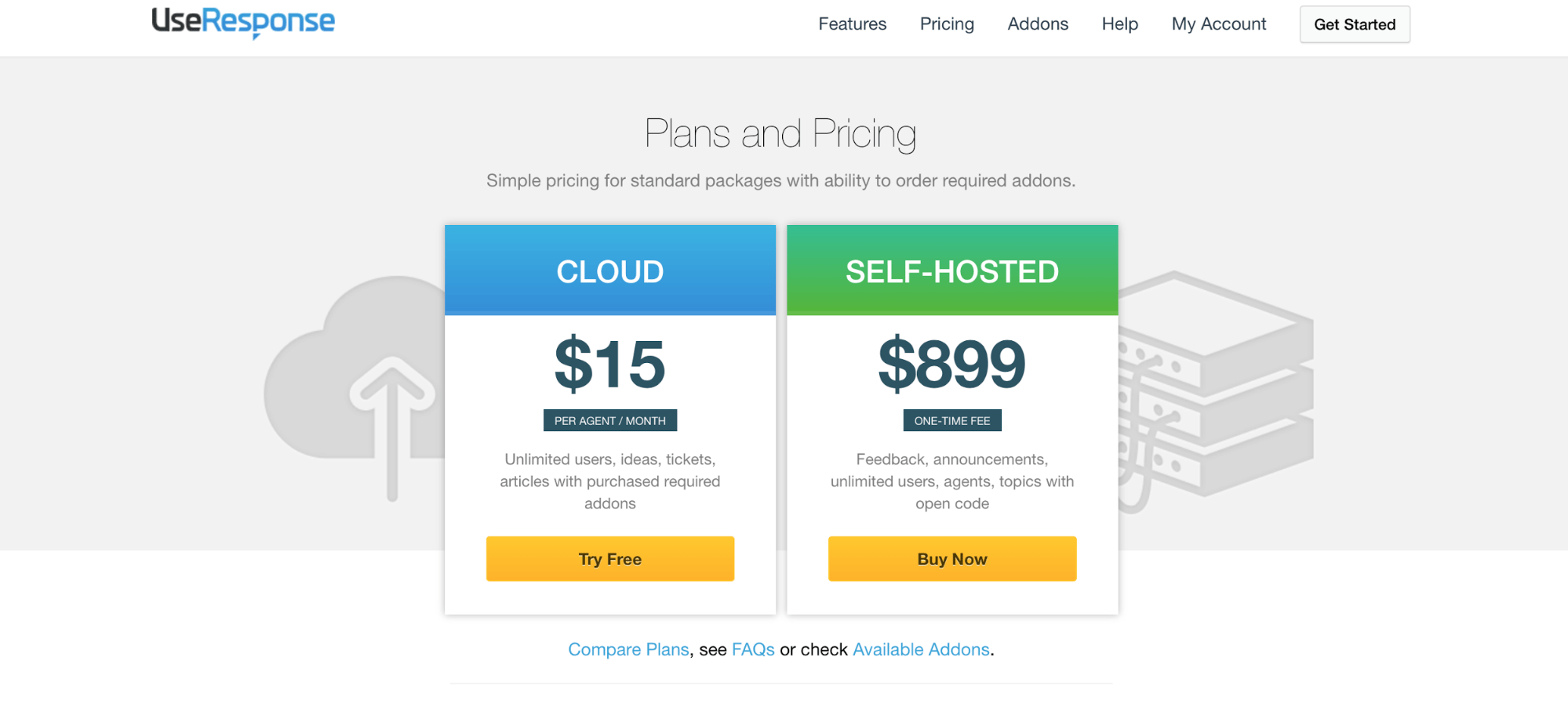The height and width of the screenshot is (708, 1568).
Task: Go to the Pricing page
Action: [947, 24]
